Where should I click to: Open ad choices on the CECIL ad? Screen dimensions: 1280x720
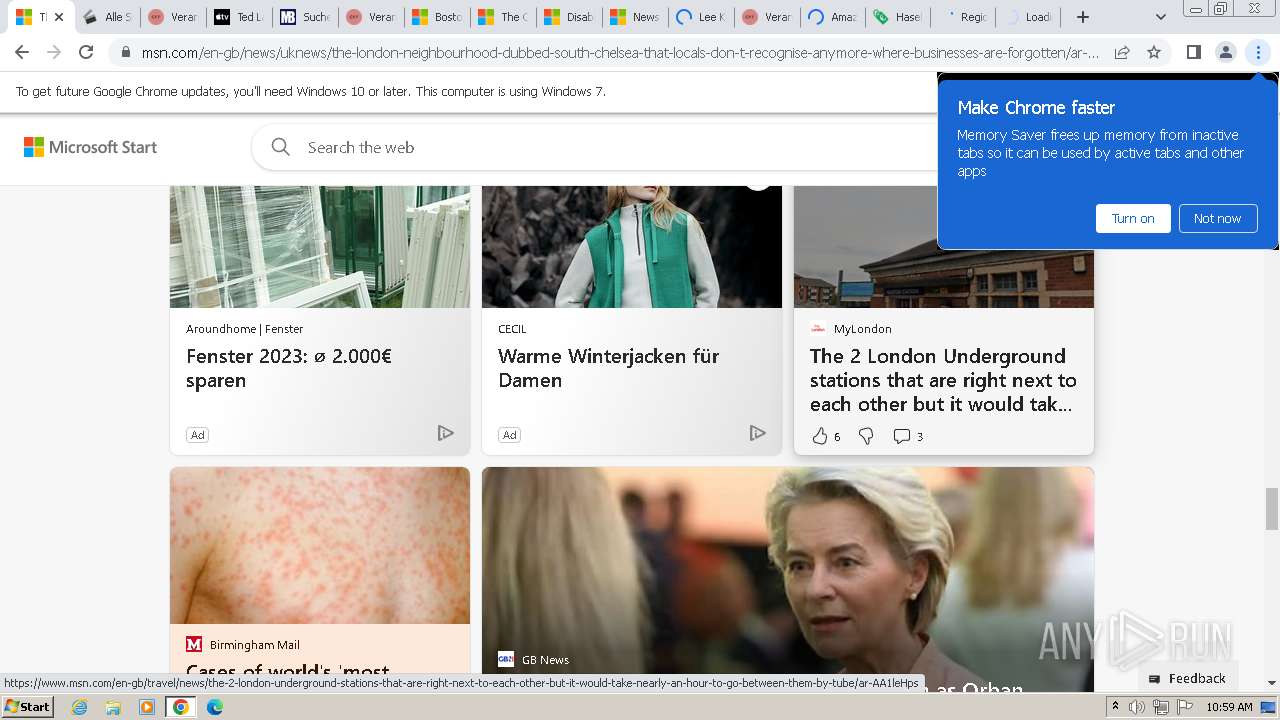757,433
